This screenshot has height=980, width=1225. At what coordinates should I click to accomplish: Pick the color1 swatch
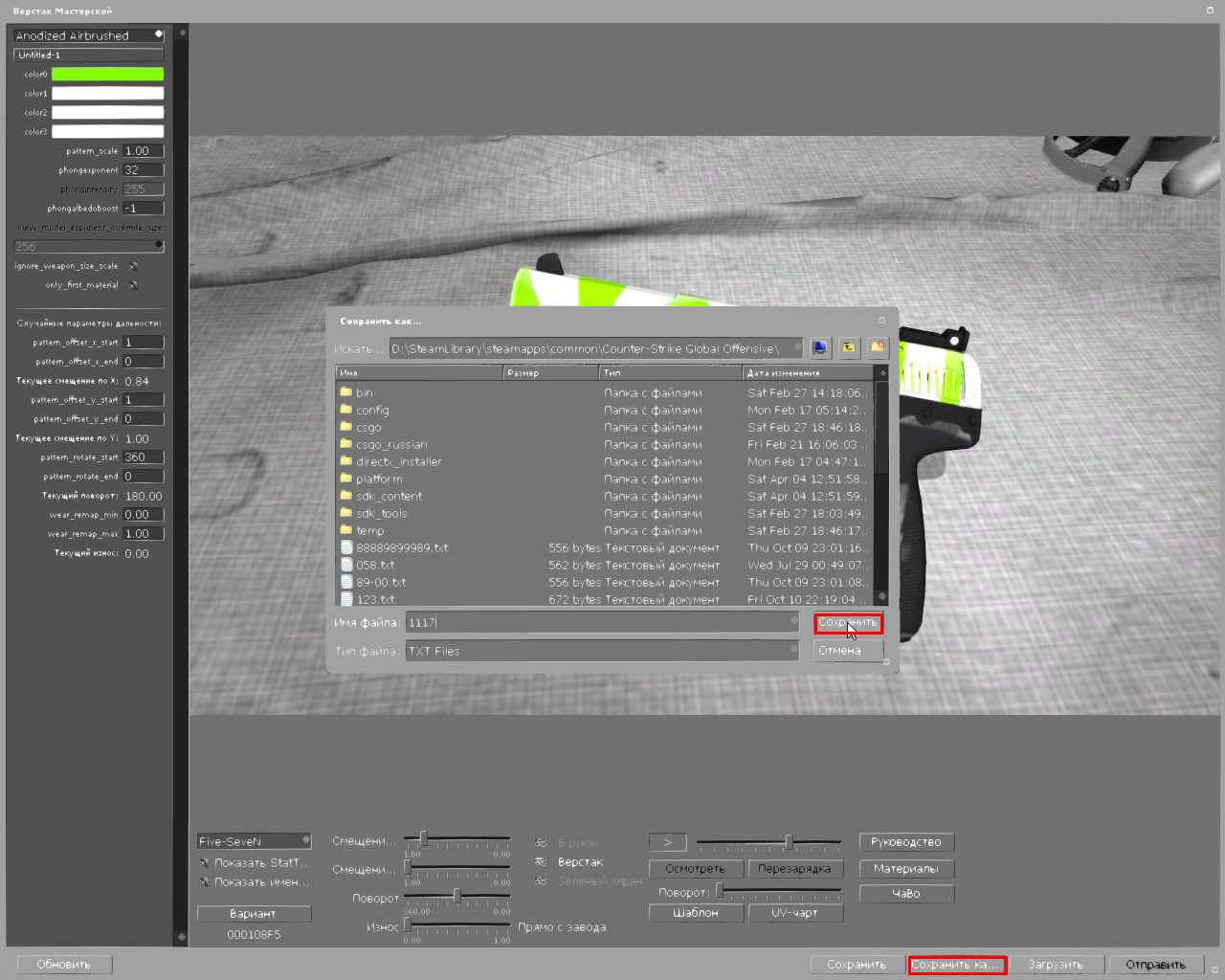107,93
